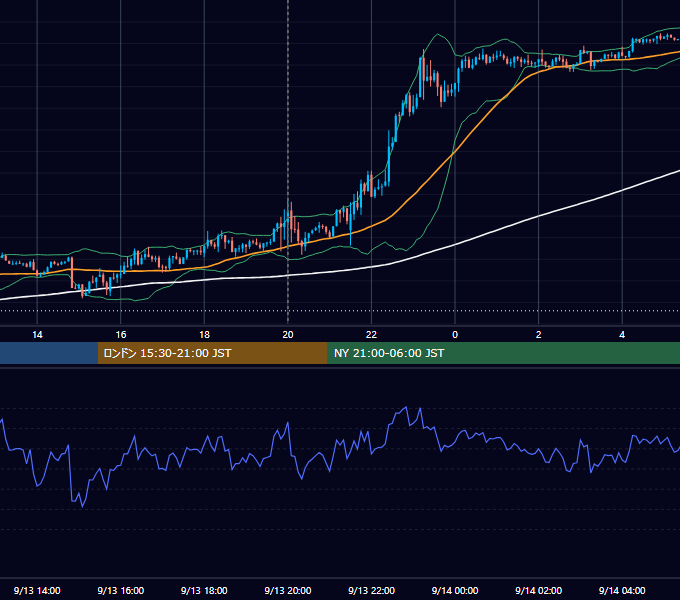Click the 16 hour axis label

[x=121, y=335]
